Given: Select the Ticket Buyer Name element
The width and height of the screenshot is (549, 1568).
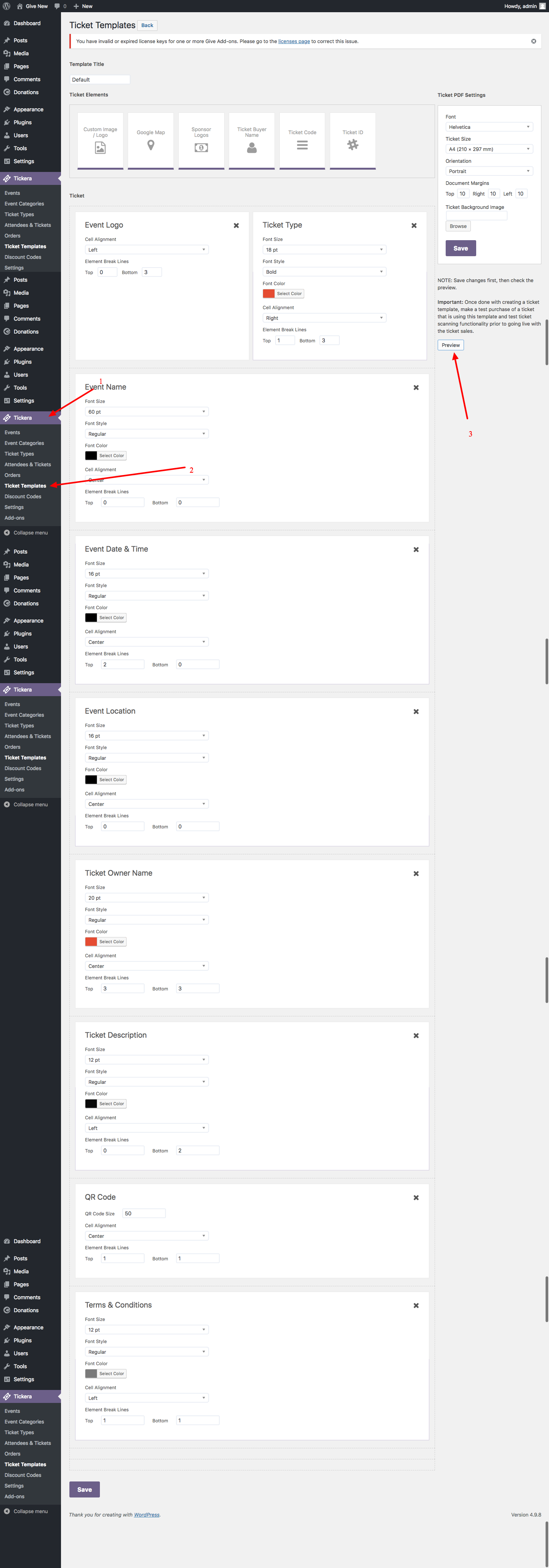Looking at the screenshot, I should (252, 141).
